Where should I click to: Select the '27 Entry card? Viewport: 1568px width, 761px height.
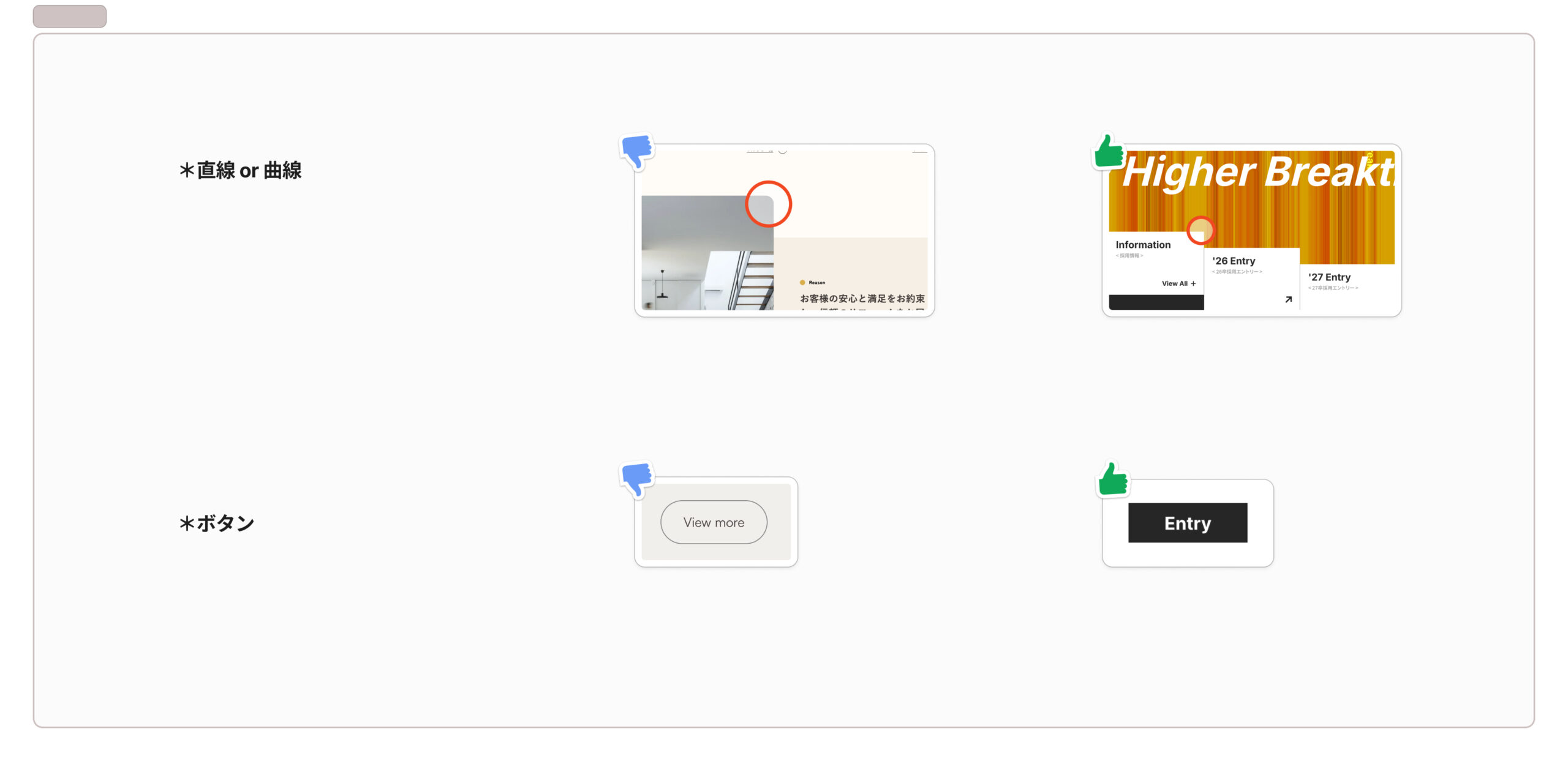point(1347,287)
